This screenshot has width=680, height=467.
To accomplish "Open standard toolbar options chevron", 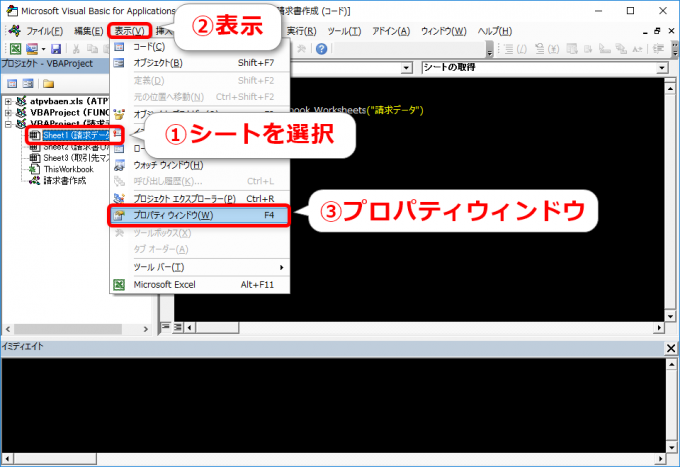I will [x=490, y=49].
